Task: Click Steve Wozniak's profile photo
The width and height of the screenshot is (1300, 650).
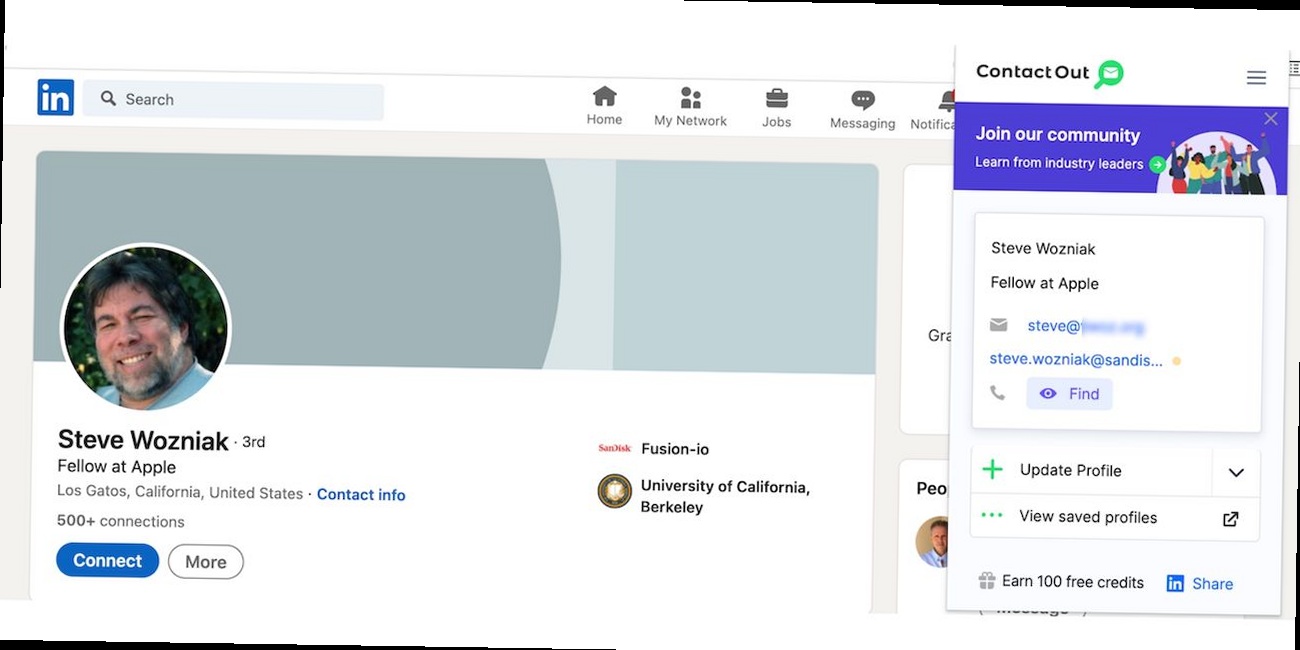Action: tap(146, 328)
